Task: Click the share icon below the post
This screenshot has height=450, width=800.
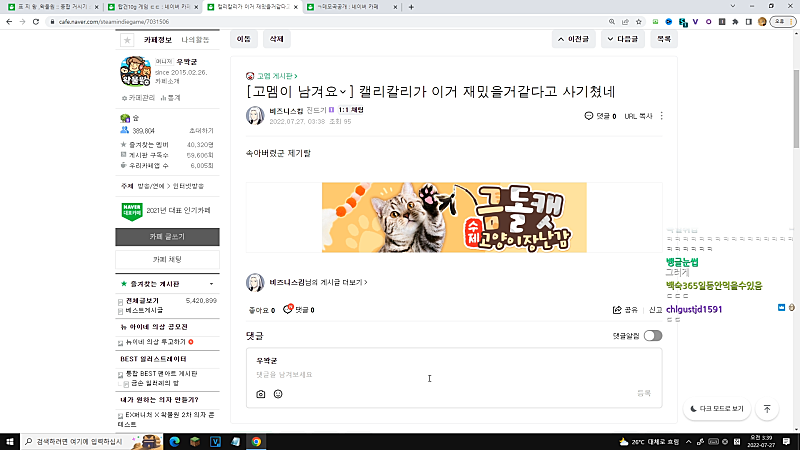Action: [x=617, y=310]
